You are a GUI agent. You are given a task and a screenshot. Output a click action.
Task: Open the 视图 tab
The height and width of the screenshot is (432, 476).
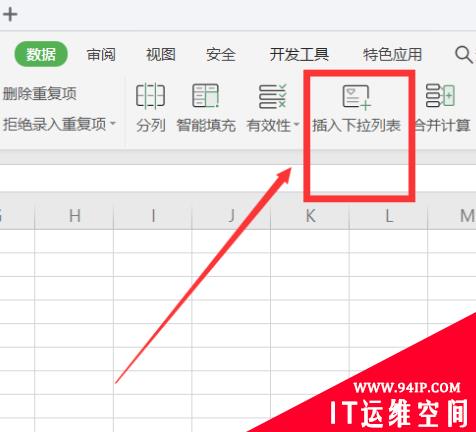(x=161, y=54)
